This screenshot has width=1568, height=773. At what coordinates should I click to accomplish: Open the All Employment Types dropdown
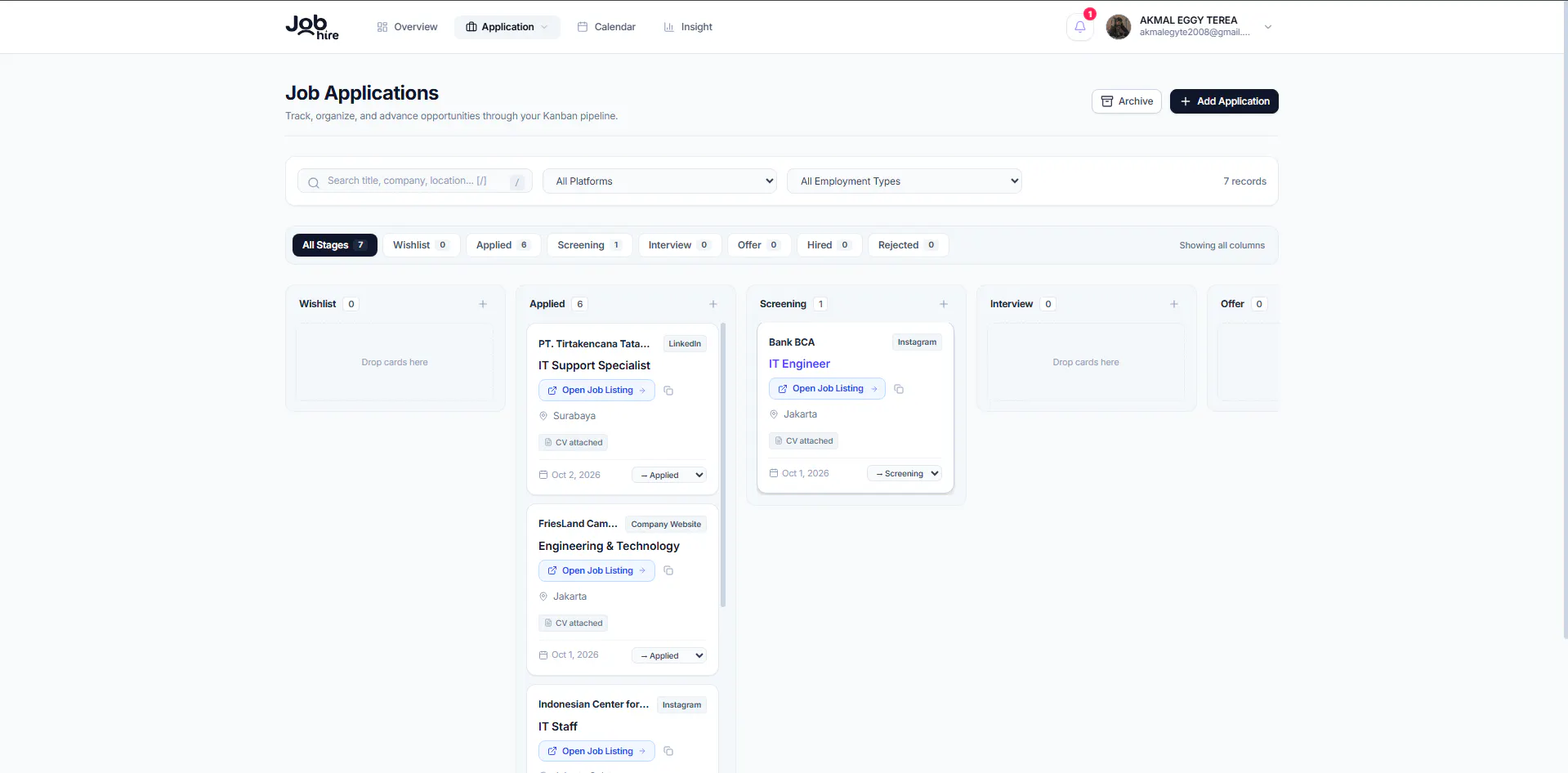tap(905, 181)
